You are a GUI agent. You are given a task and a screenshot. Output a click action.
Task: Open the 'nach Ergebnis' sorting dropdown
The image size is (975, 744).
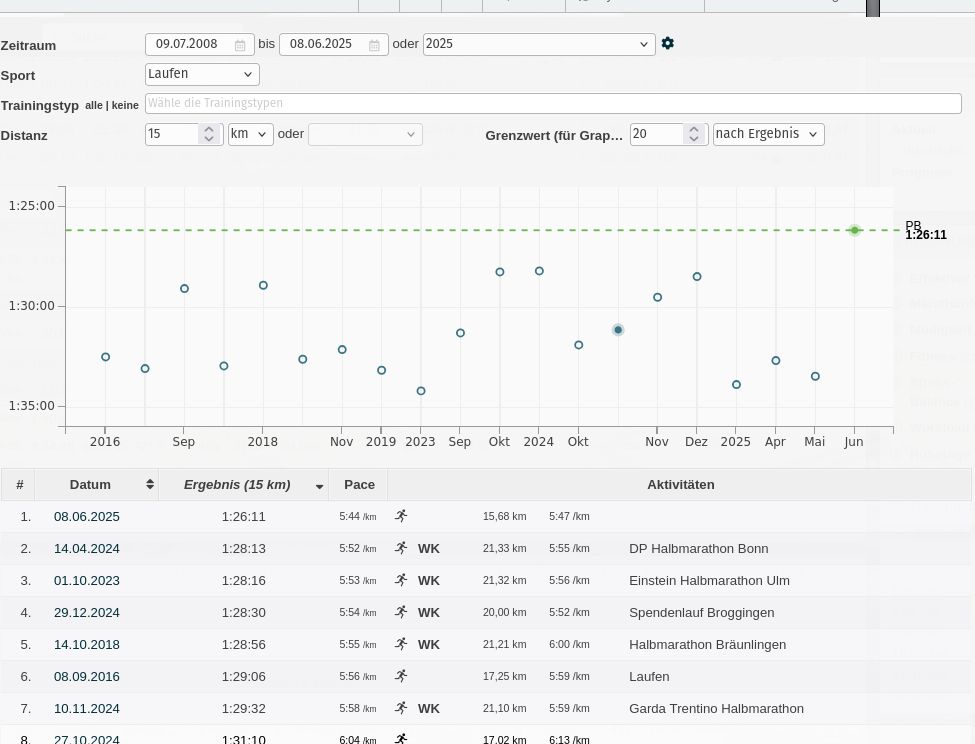(769, 134)
